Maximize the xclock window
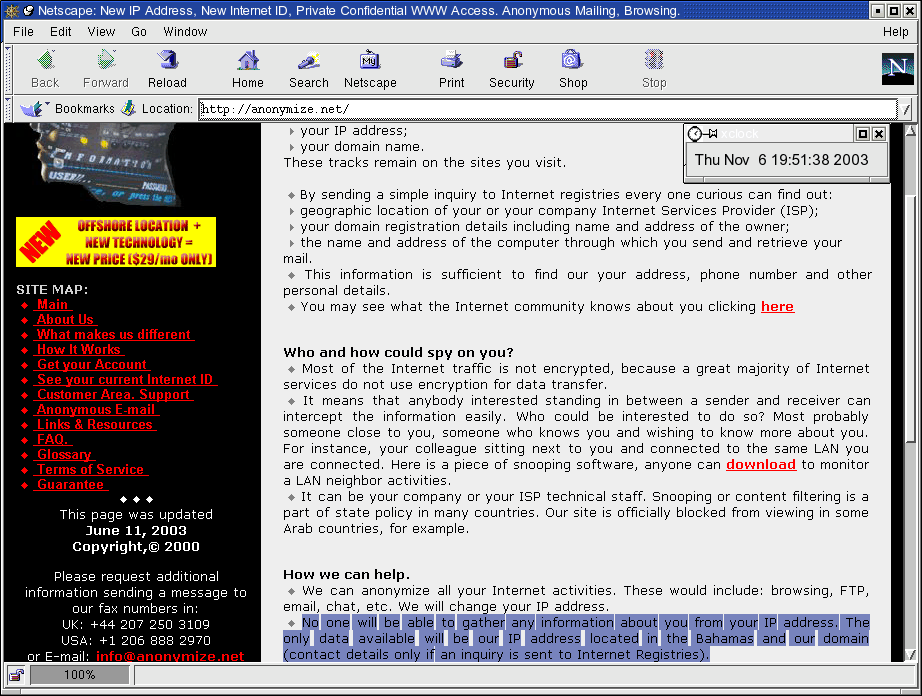Viewport: 922px width, 696px height. (863, 134)
